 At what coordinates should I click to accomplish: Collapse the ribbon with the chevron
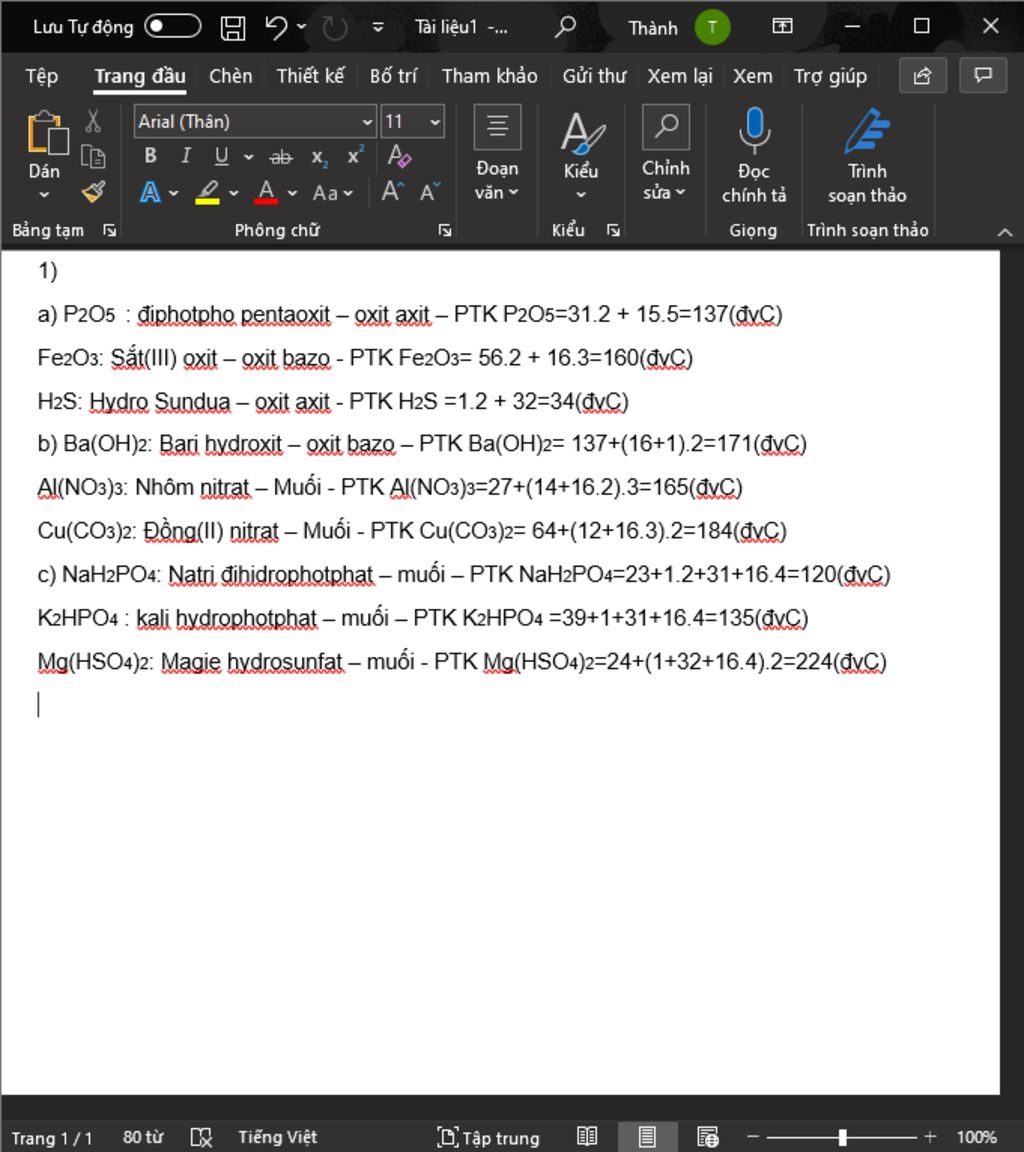click(x=1005, y=232)
